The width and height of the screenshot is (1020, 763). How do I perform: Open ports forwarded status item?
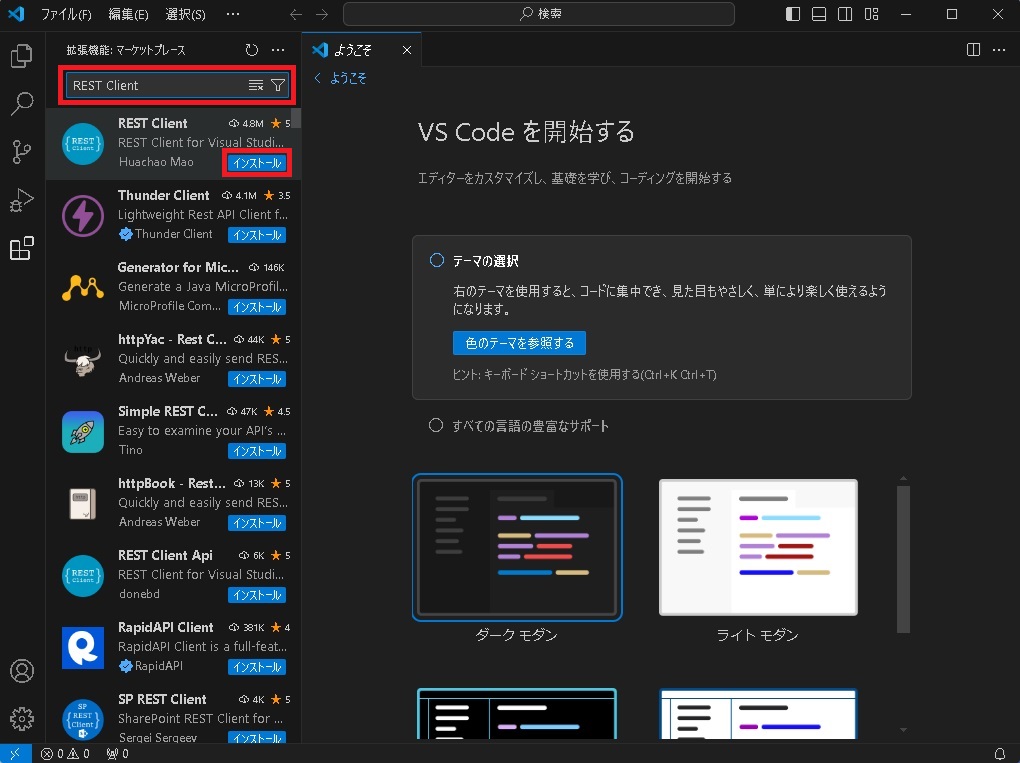[x=118, y=754]
